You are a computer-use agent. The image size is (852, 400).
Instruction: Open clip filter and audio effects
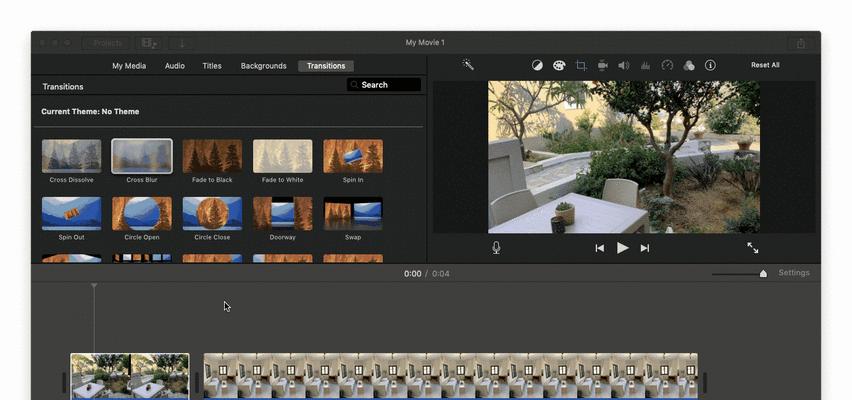click(689, 65)
